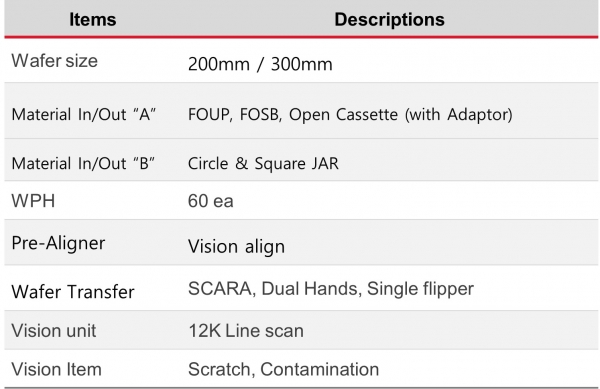Click the 200mm / 300mm value
The height and width of the screenshot is (389, 600).
pos(260,64)
